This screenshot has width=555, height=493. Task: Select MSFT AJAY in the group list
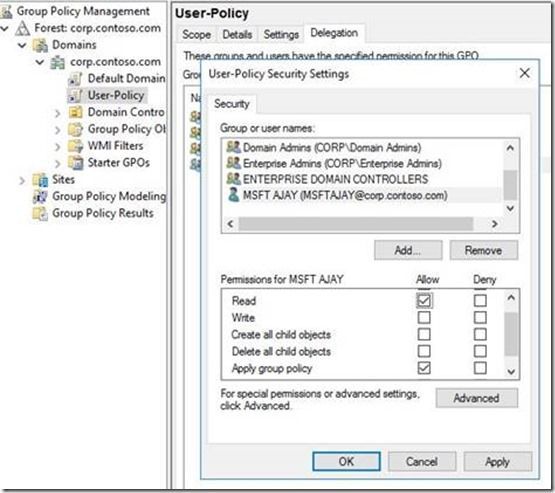(363, 195)
